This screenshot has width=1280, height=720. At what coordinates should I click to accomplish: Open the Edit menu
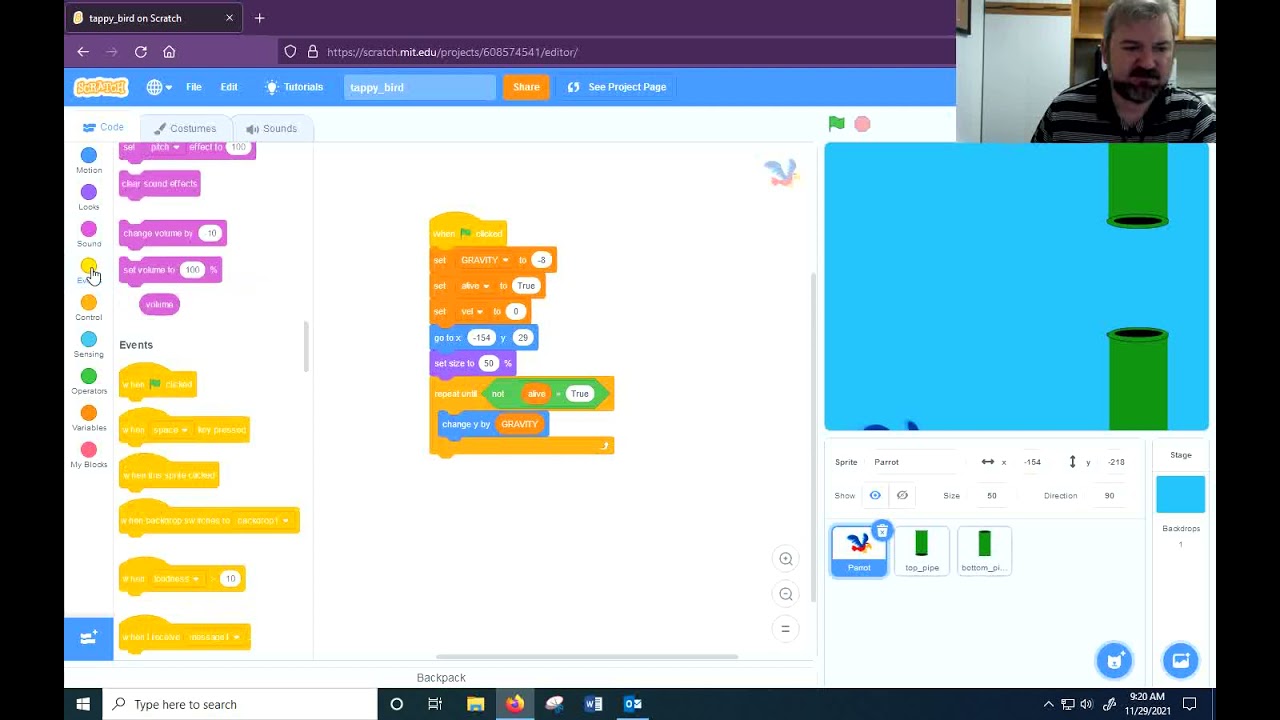229,87
